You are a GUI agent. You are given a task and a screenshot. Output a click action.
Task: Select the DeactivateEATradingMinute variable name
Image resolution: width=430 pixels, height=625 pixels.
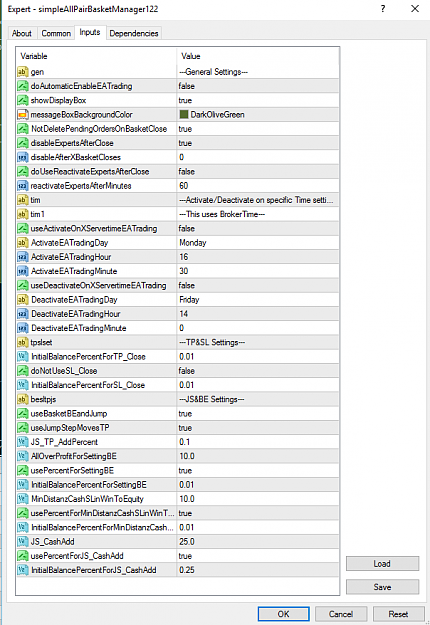[x=79, y=328]
